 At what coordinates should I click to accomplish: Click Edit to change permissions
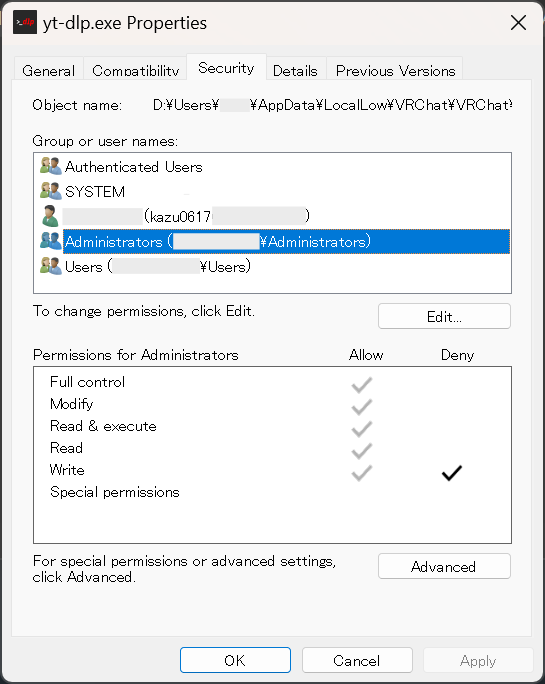pyautogui.click(x=444, y=316)
